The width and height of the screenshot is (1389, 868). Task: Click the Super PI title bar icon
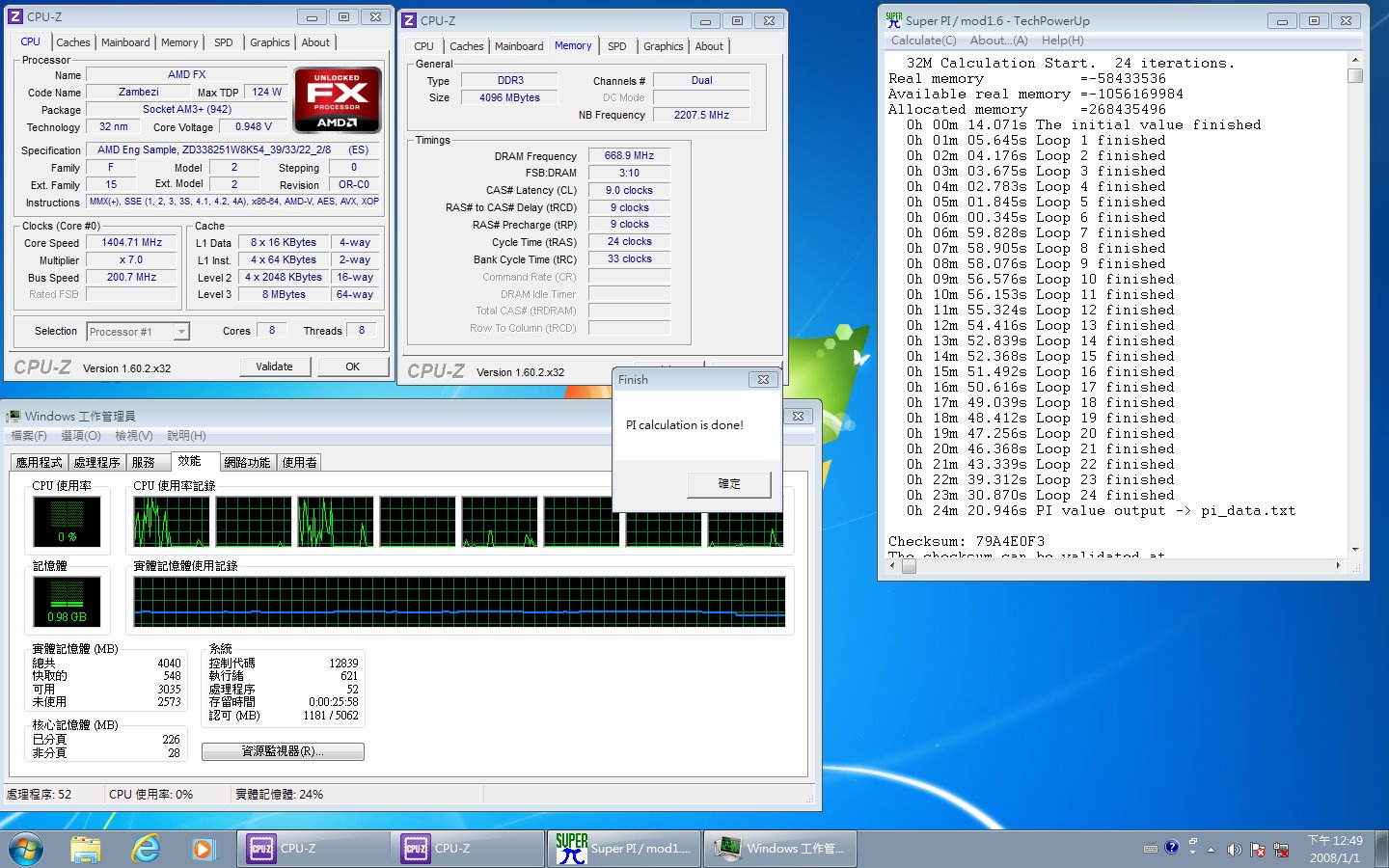[x=894, y=19]
